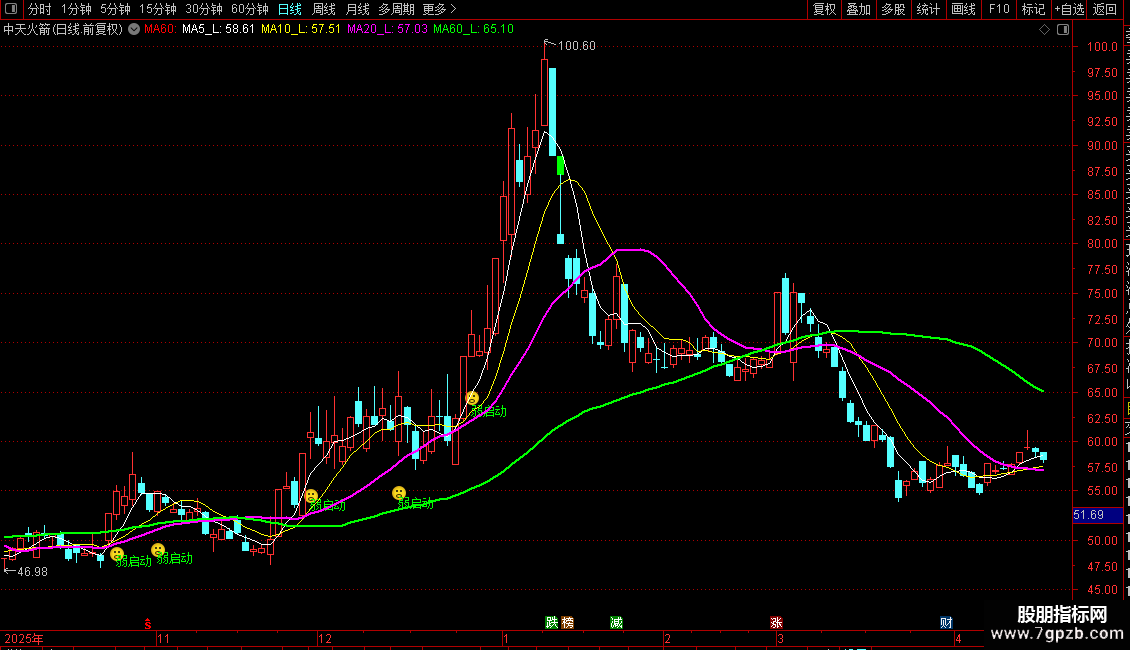Click the red 涨 event marker icon
1130x650 pixels.
[776, 622]
